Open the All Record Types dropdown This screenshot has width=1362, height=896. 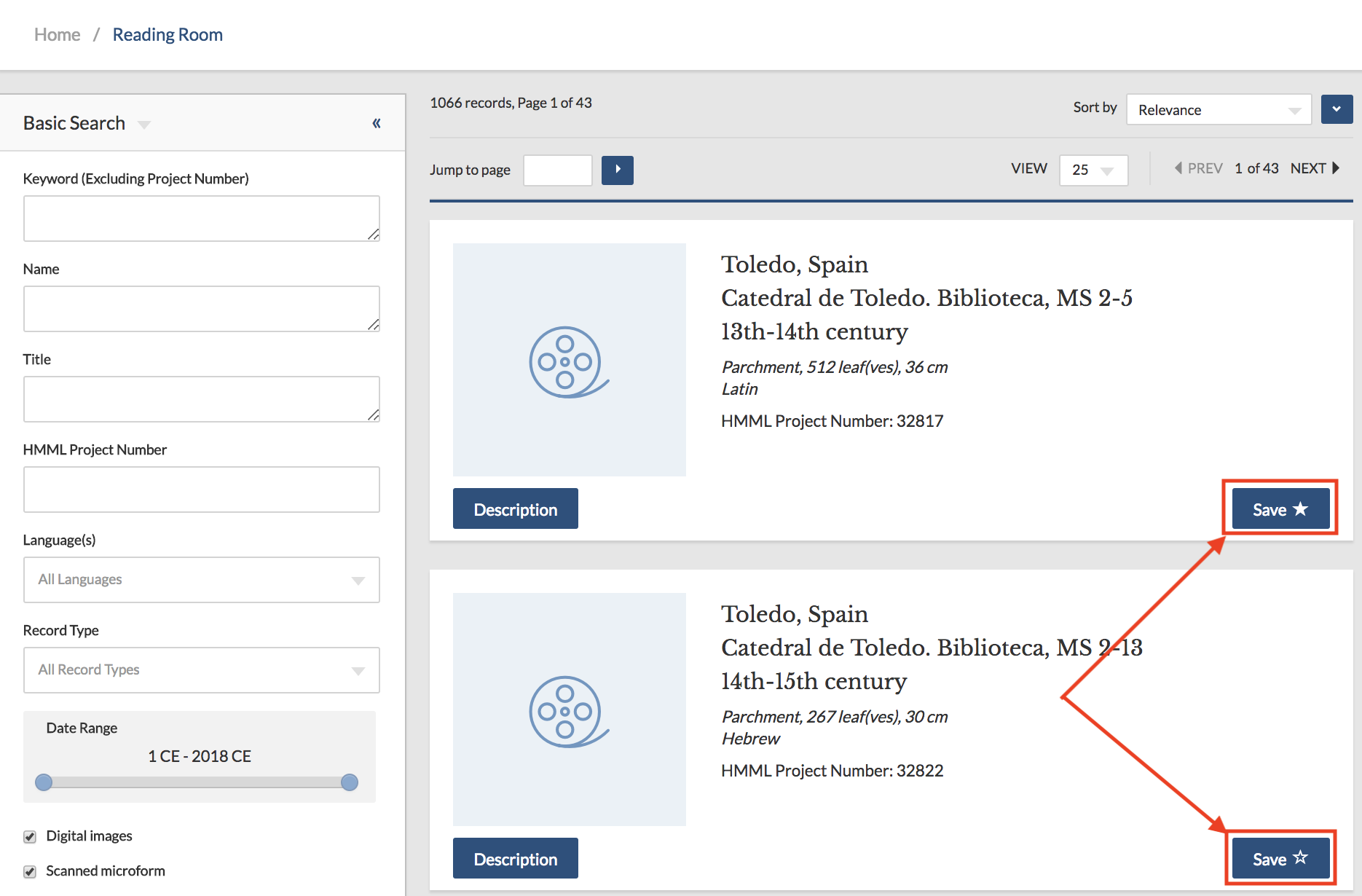point(201,670)
